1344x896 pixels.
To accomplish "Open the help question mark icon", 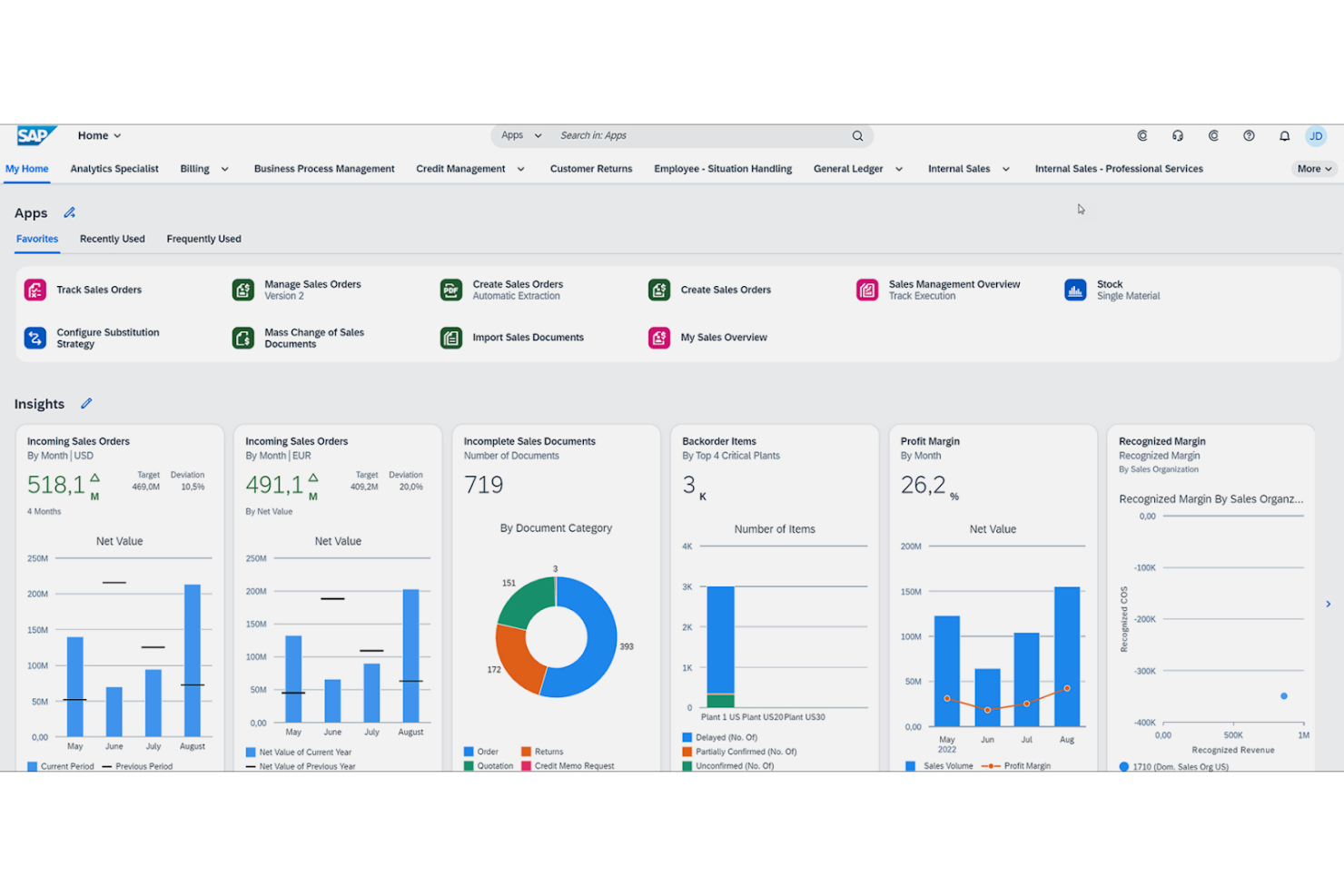I will (x=1249, y=136).
